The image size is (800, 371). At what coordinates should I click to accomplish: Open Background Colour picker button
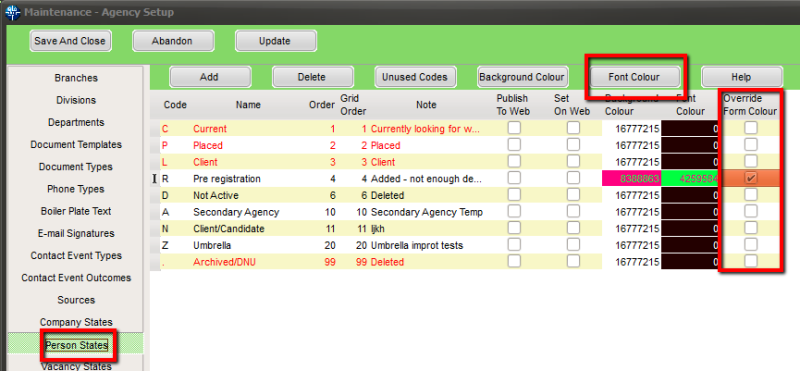(x=522, y=77)
